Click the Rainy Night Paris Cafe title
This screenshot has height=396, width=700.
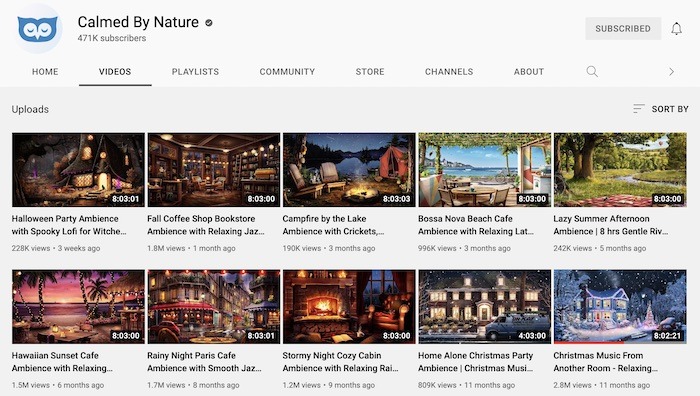[204, 362]
